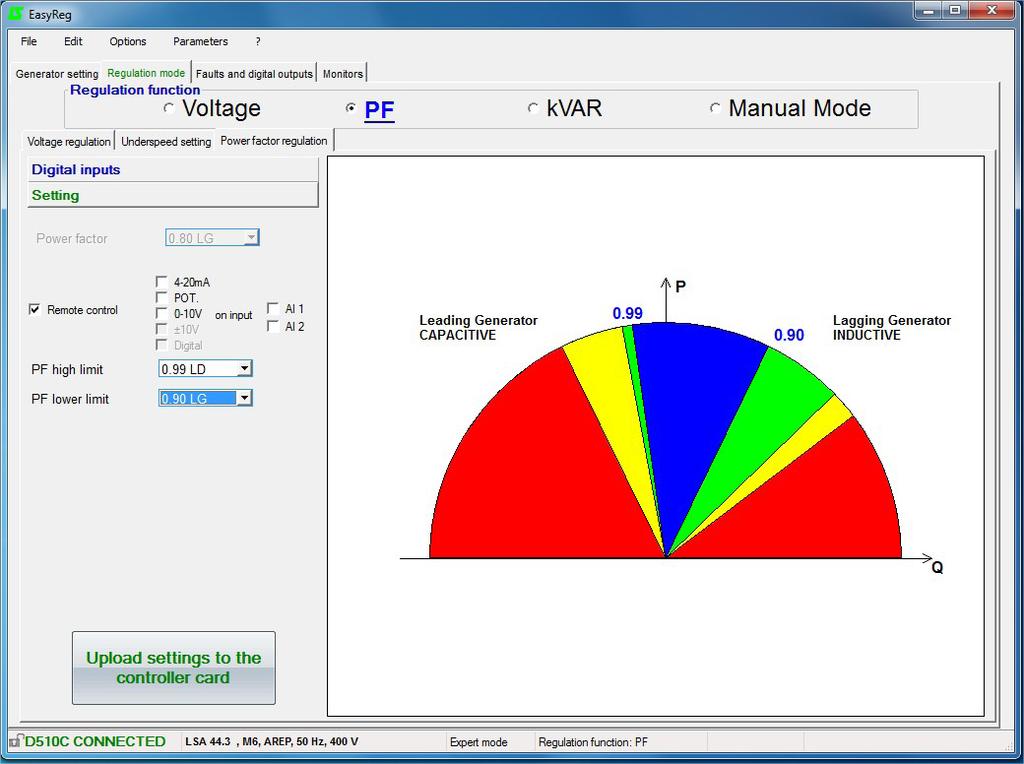1024x764 pixels.
Task: Open the Monitors tab
Action: (343, 74)
